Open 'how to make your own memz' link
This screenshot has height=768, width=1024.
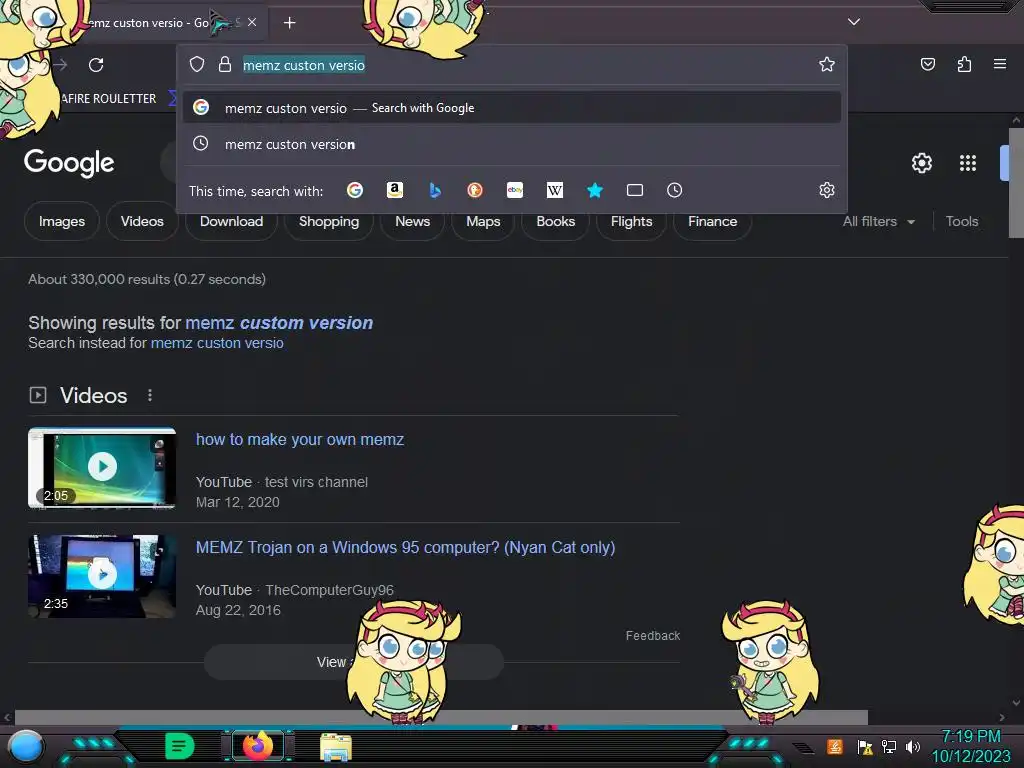pos(300,440)
